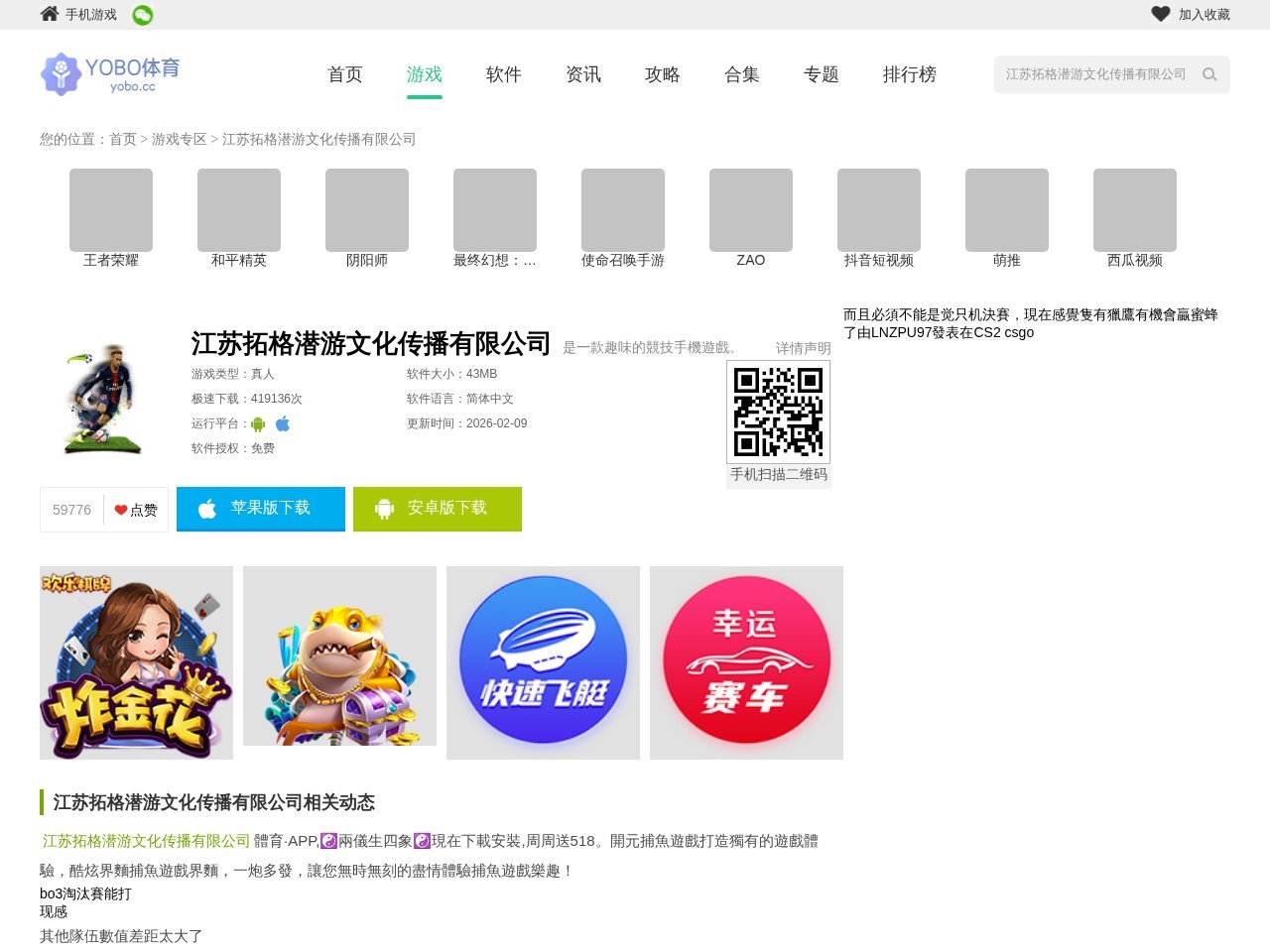This screenshot has height=952, width=1270.
Task: Open the 详情声明 link
Action: 804,348
